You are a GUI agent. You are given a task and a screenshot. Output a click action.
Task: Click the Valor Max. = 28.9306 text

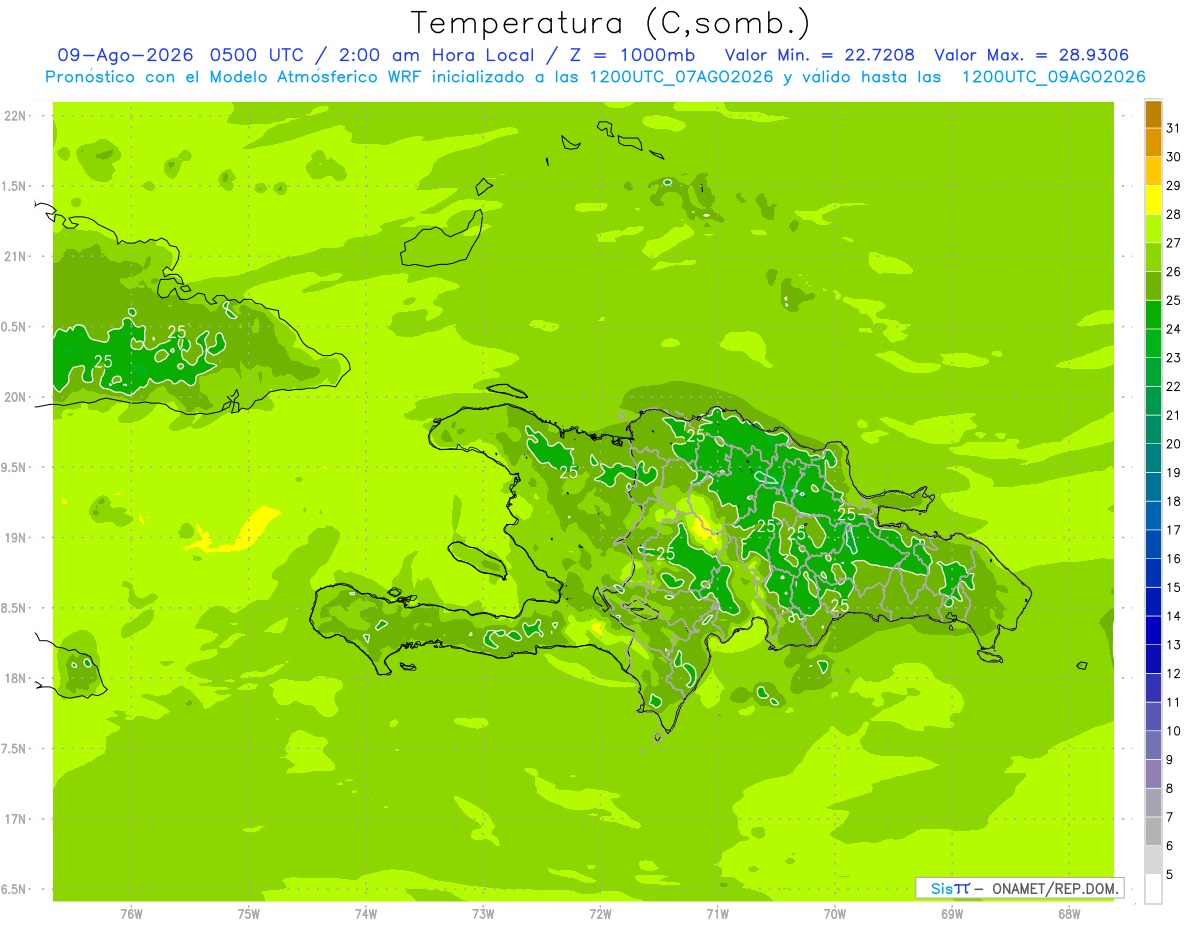pyautogui.click(x=1032, y=55)
